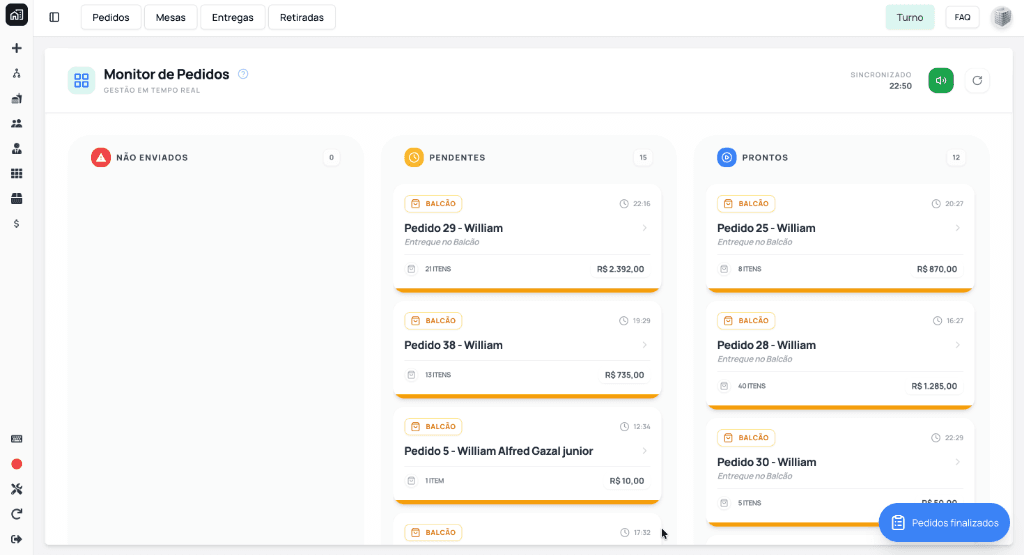Open the tools wrench icon in sidebar
This screenshot has width=1024, height=555.
17,489
